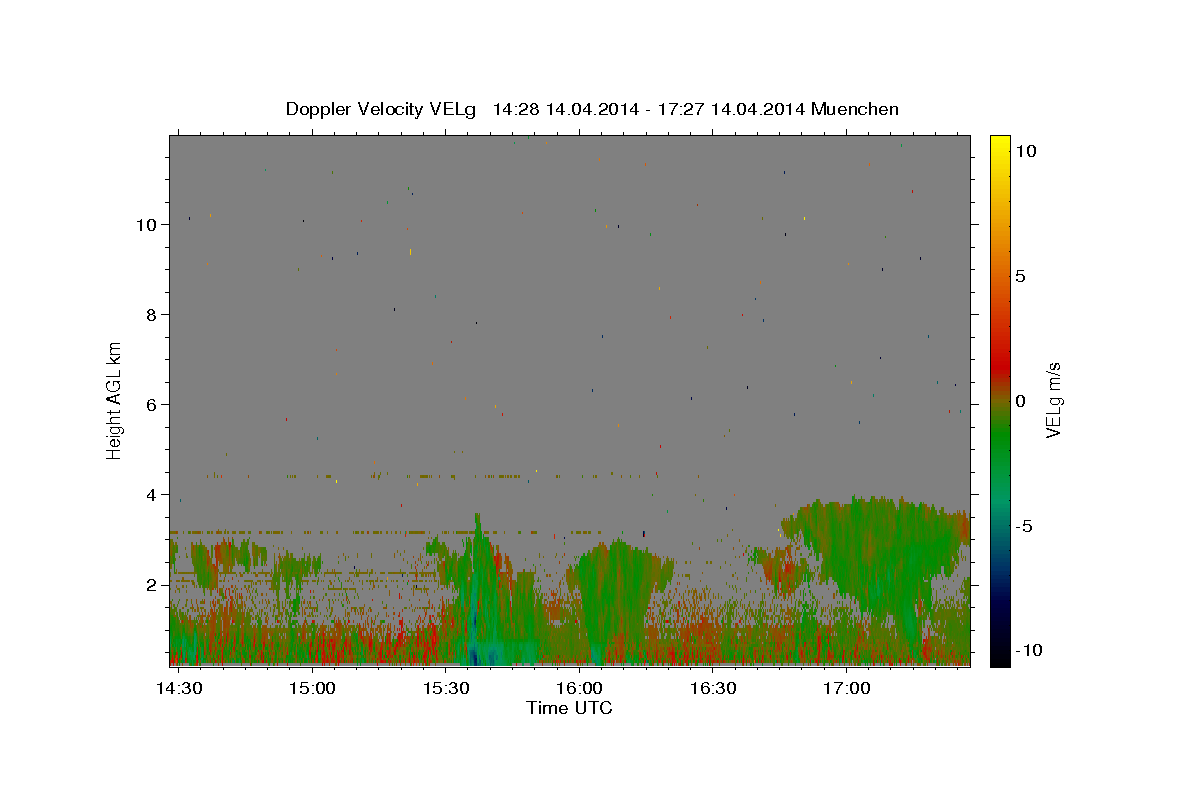The image size is (1200, 800).
Task: Click the 15:00 time tick label
Action: [x=313, y=689]
